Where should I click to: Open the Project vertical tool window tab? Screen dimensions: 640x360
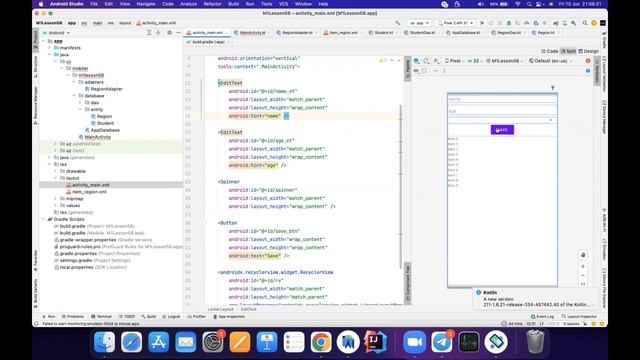pyautogui.click(x=36, y=40)
